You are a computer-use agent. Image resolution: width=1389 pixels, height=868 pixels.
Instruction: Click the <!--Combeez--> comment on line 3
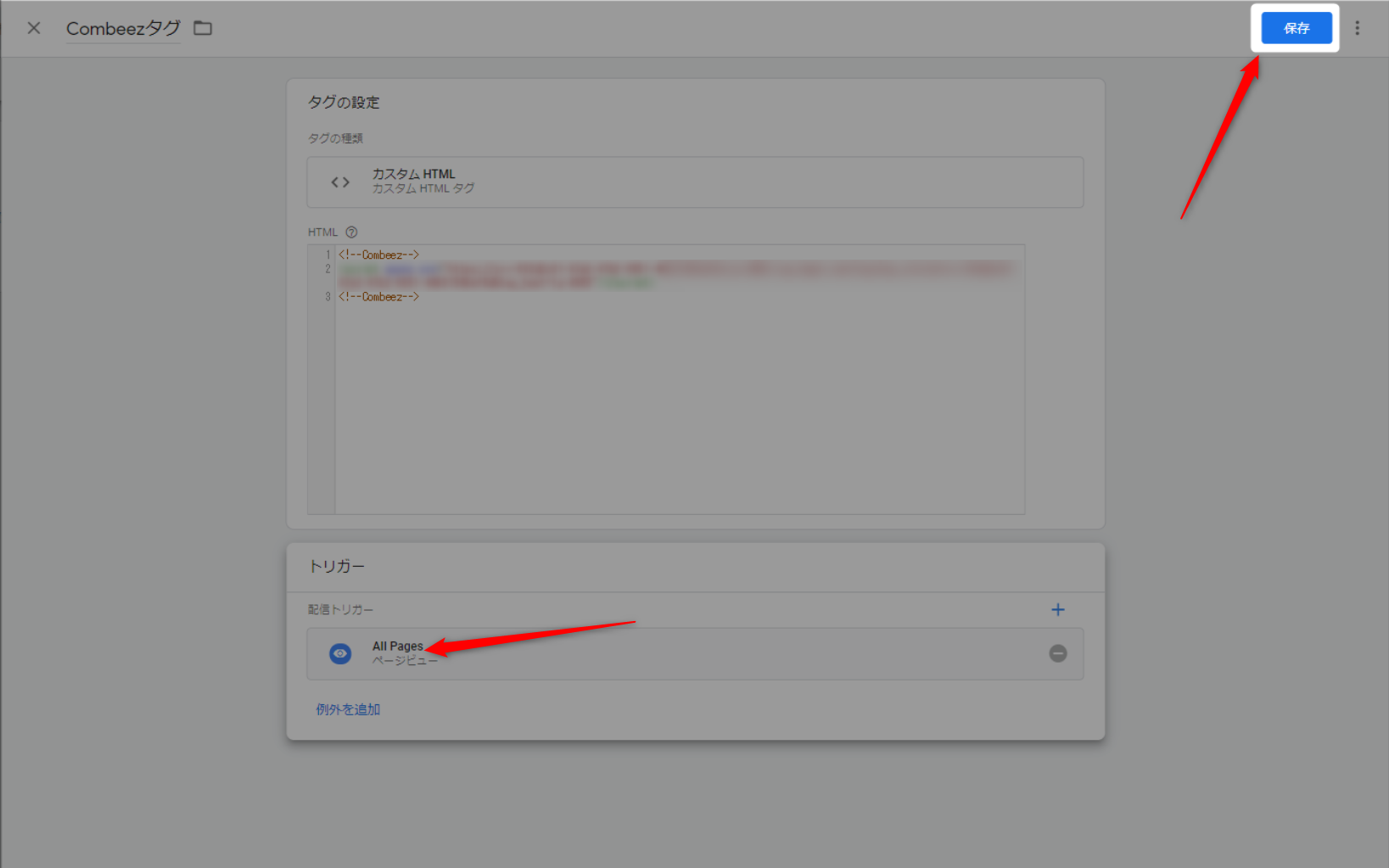click(378, 296)
